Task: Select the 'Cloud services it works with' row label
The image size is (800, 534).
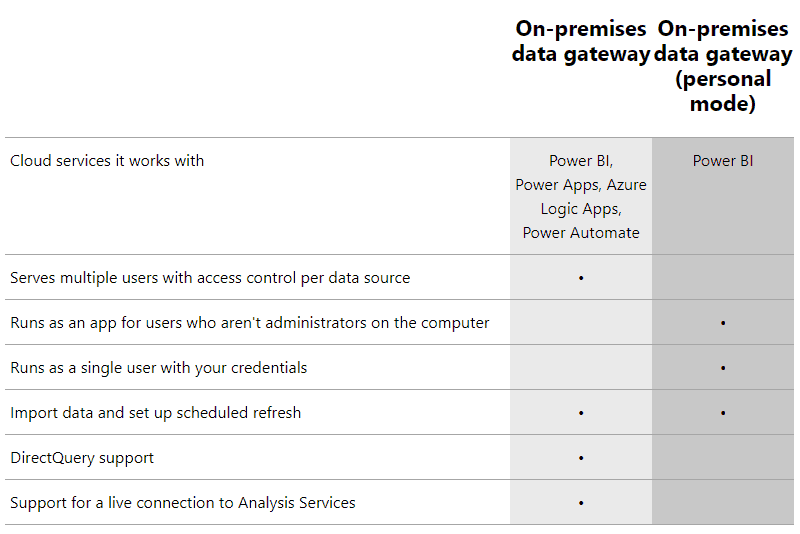Action: click(107, 161)
